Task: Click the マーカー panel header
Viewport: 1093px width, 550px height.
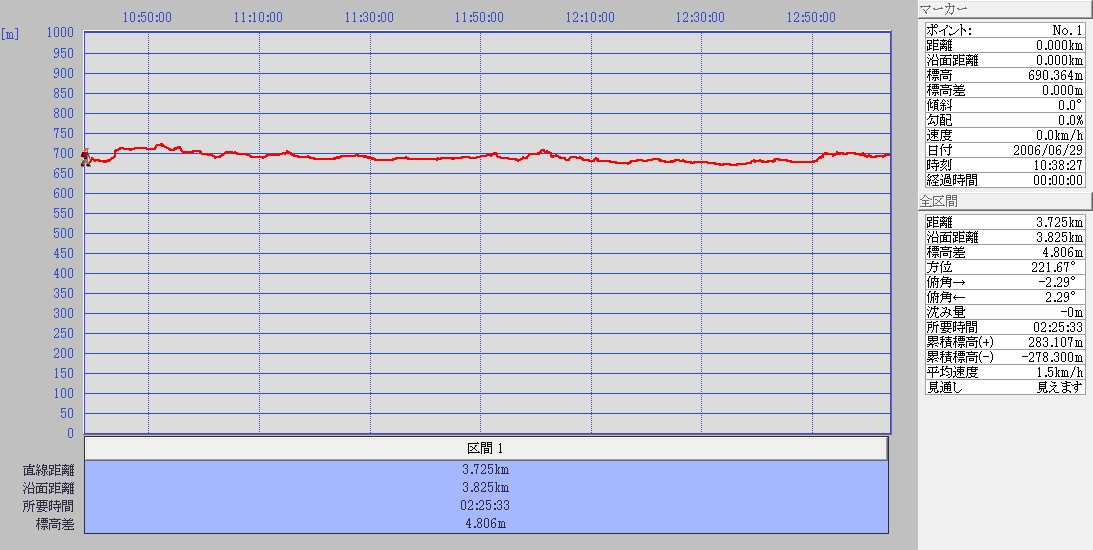Action: coord(1004,9)
